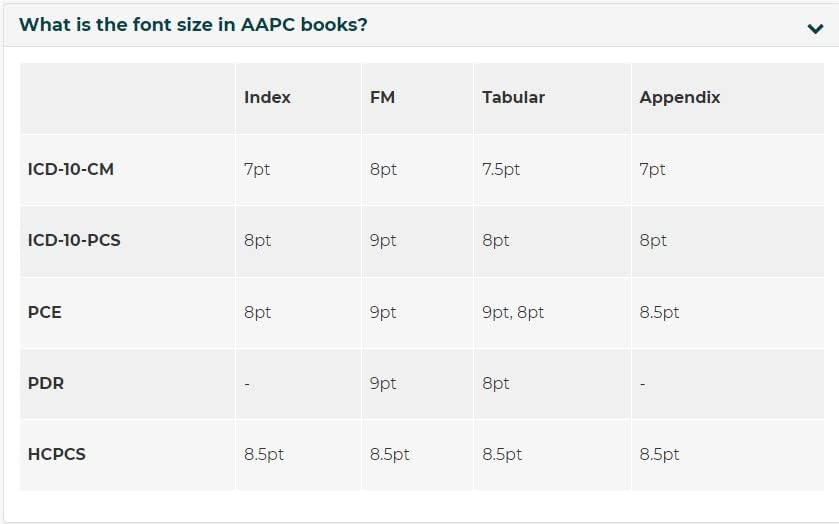Viewport: 839px width, 524px height.
Task: Select the PCE row label
Action: click(45, 312)
